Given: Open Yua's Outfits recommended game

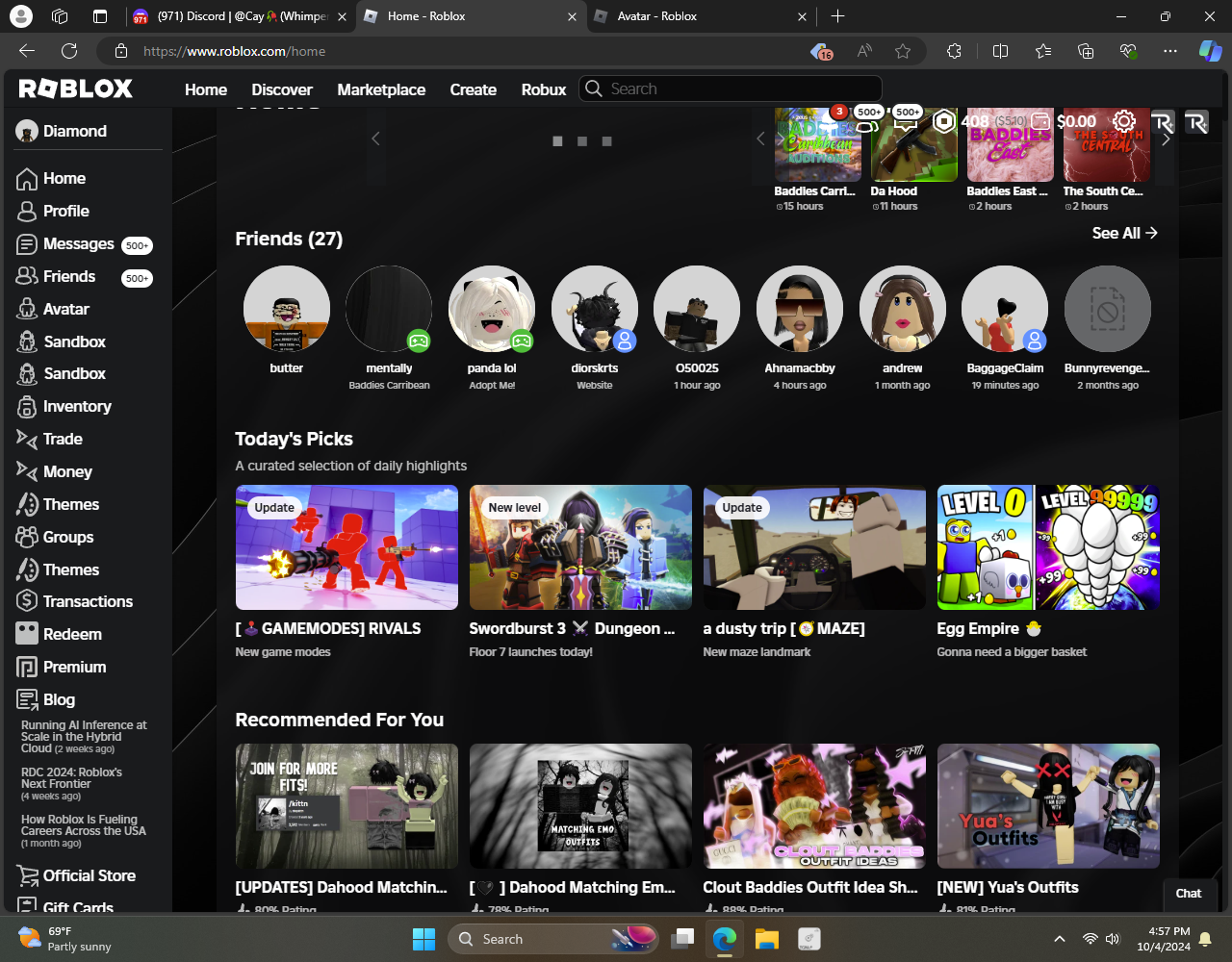Looking at the screenshot, I should [x=1048, y=806].
